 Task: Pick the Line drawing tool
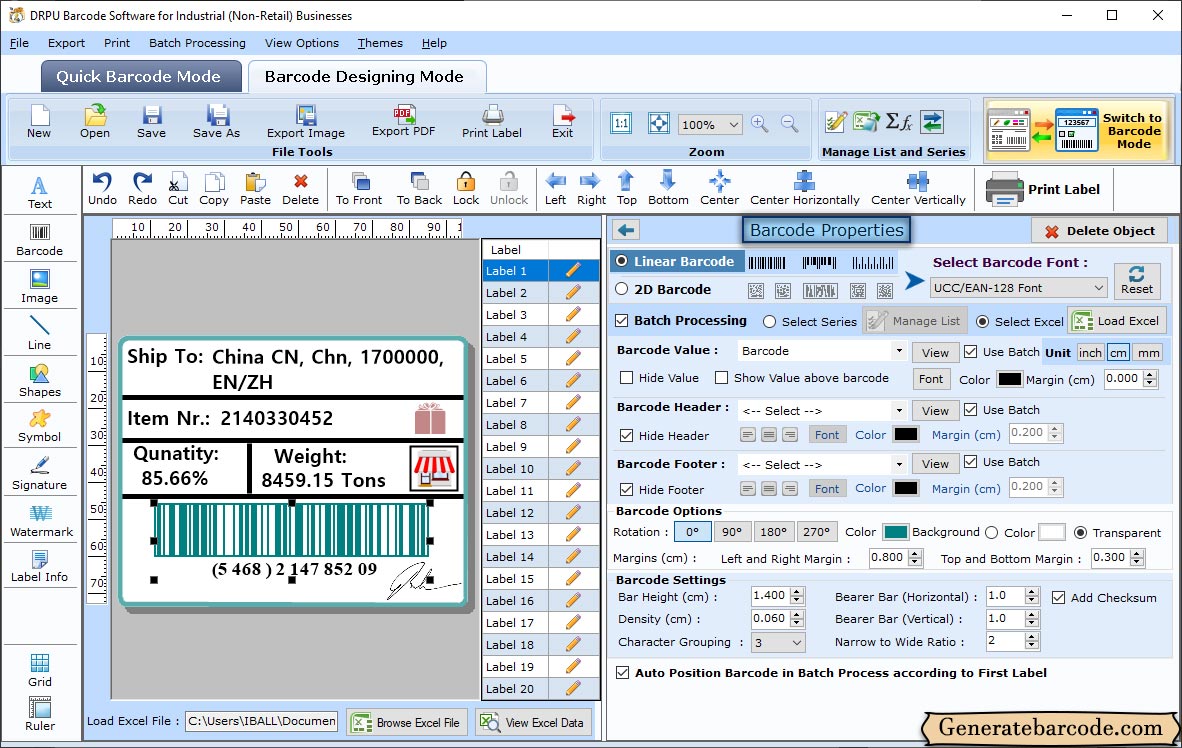(x=39, y=333)
